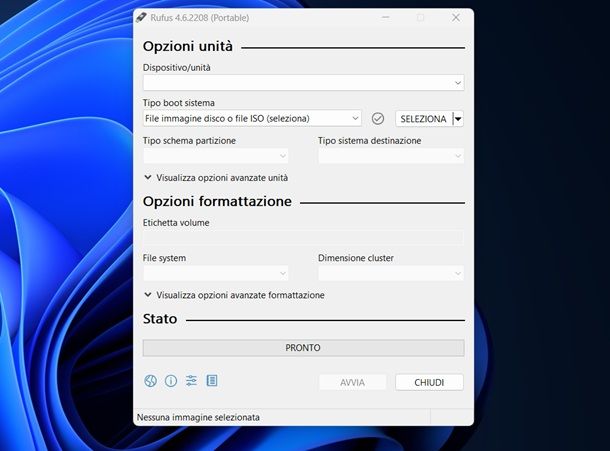Expand Visualizza opzioni avanzate unità
This screenshot has height=451, width=610.
[216, 178]
